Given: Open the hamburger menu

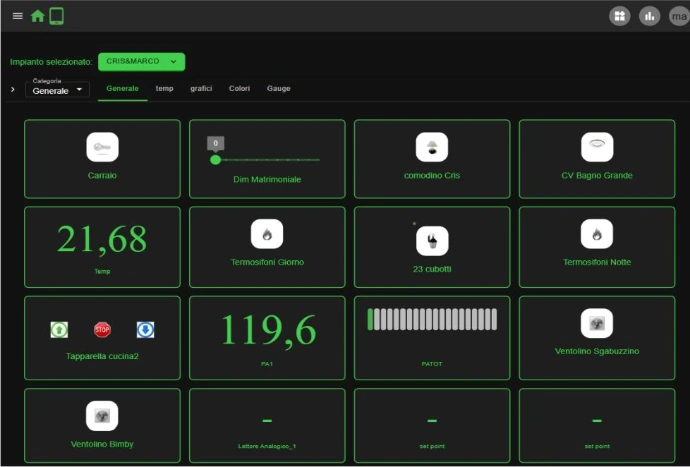Looking at the screenshot, I should click(x=17, y=16).
